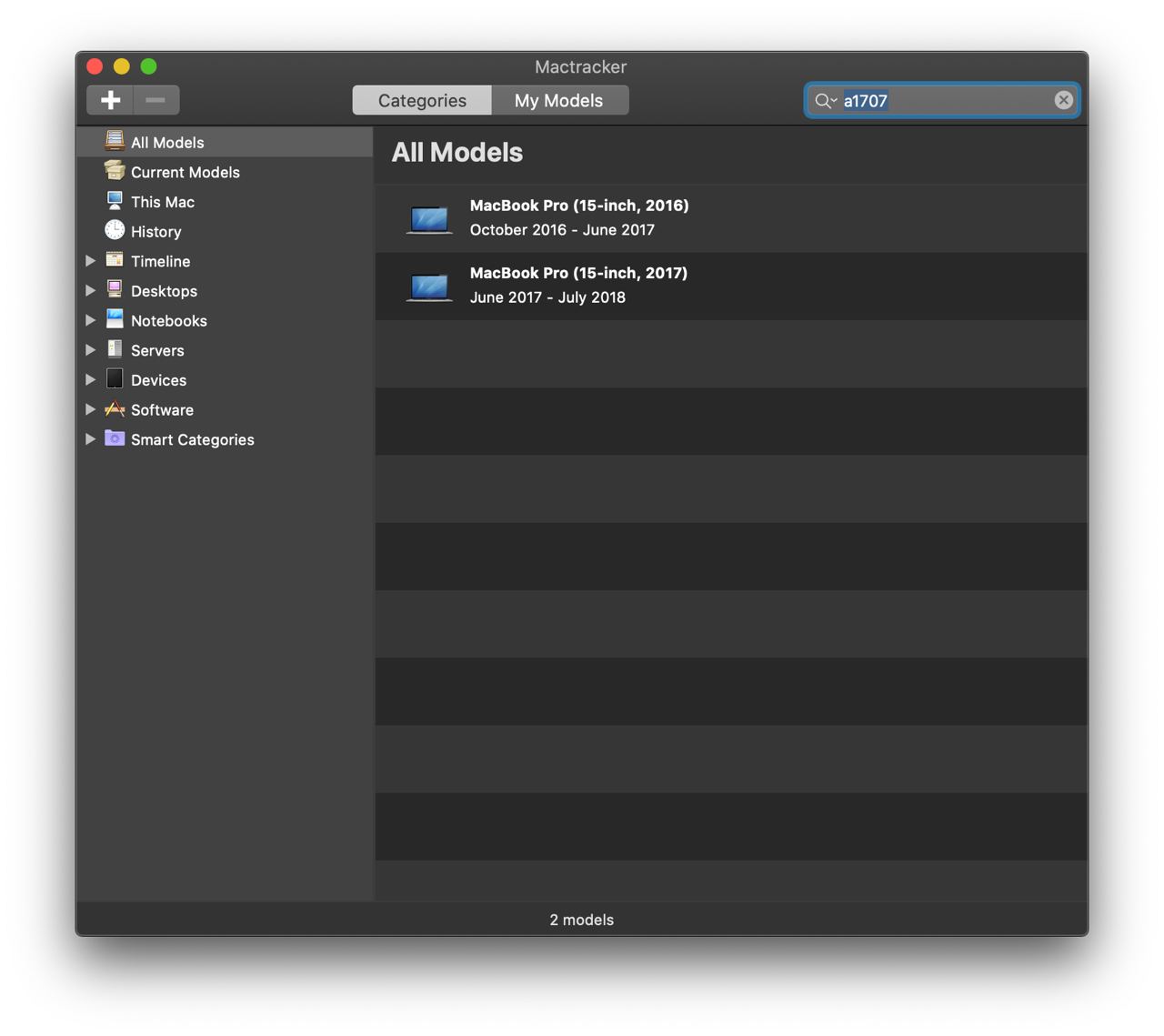The height and width of the screenshot is (1036, 1164).
Task: Click the MacBook Pro 2017 laptop thumbnail
Action: pos(429,287)
